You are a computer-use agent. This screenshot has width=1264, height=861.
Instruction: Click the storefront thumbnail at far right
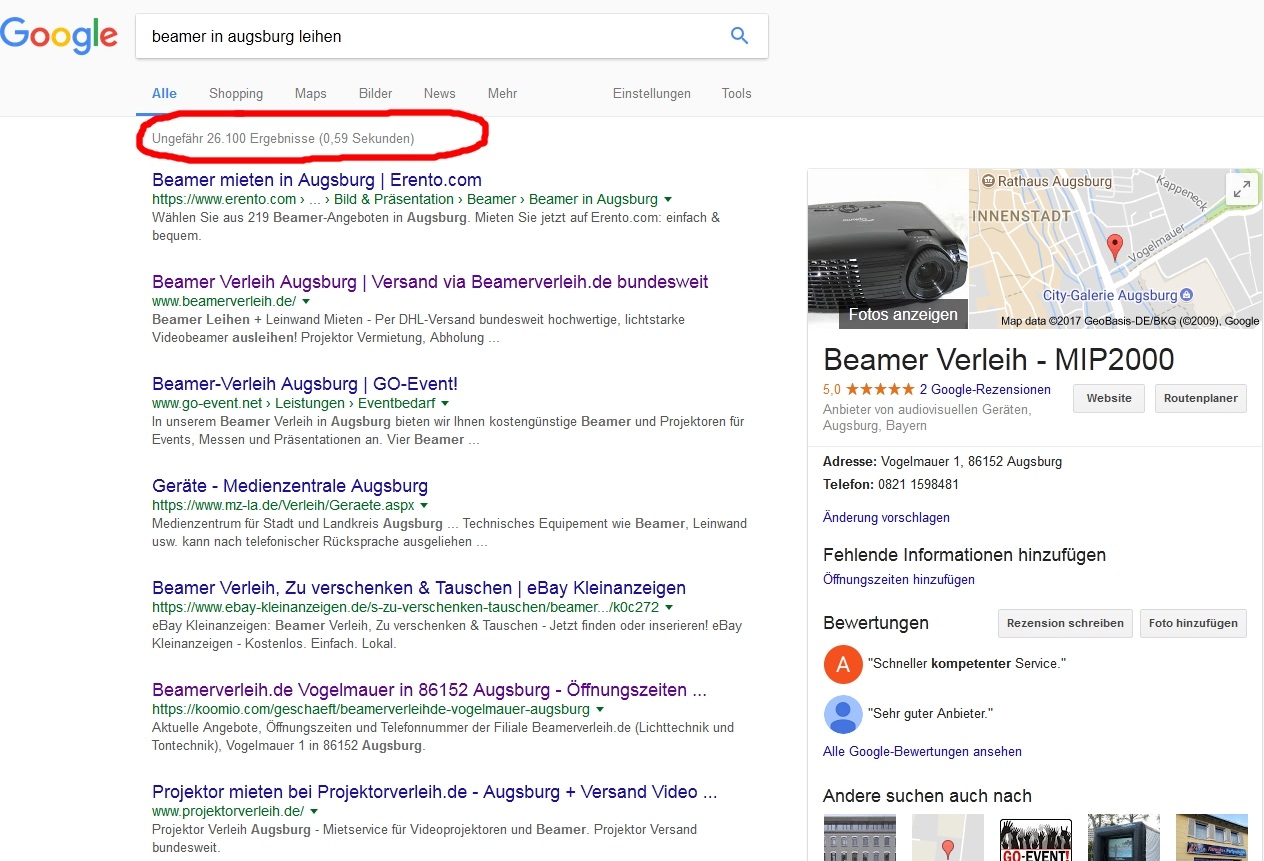(1212, 838)
